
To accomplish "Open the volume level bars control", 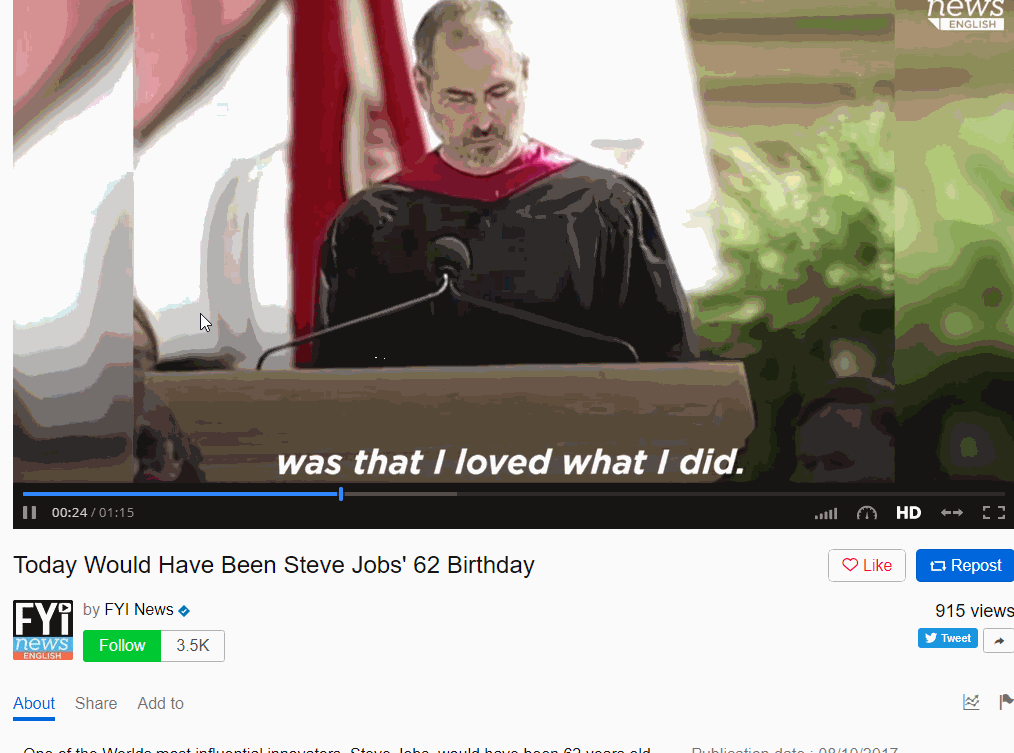I will pos(826,514).
